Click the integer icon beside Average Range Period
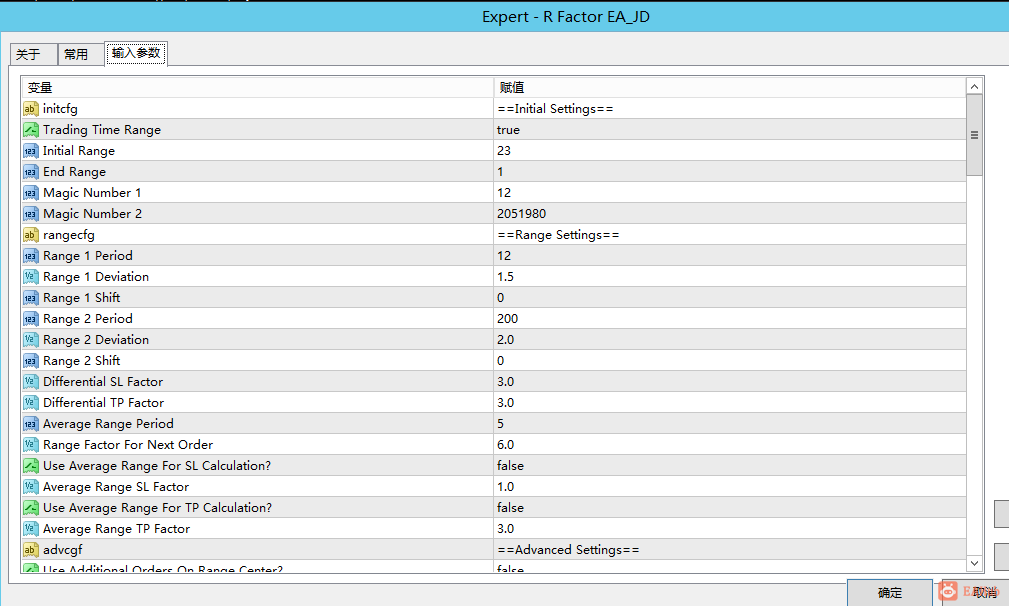The width and height of the screenshot is (1009, 606). click(30, 424)
